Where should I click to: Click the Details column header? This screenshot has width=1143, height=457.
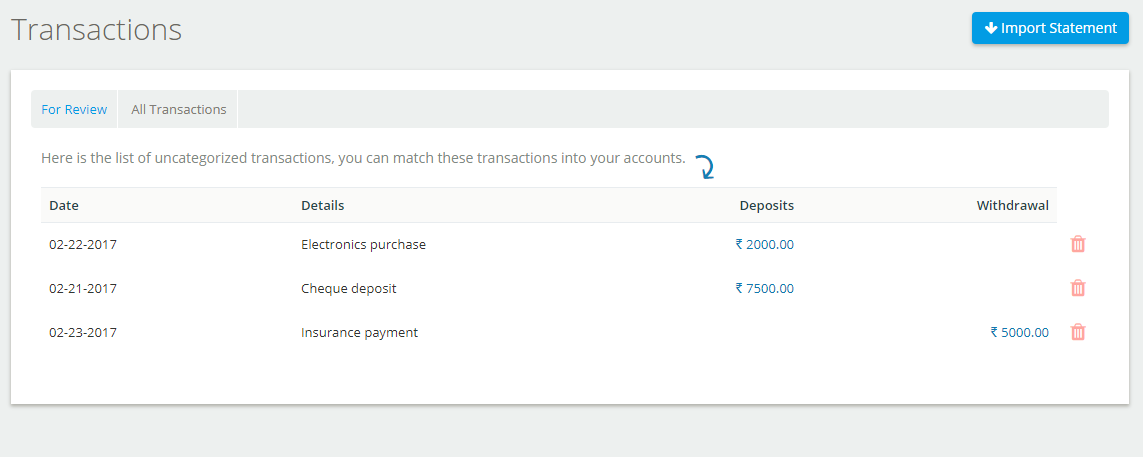coord(322,206)
